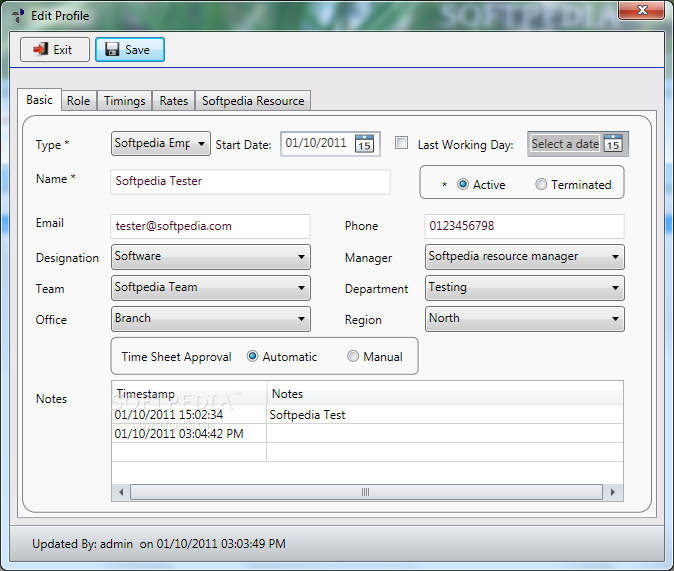Click the Save button
Viewport: 674px width, 571px height.
coord(130,49)
